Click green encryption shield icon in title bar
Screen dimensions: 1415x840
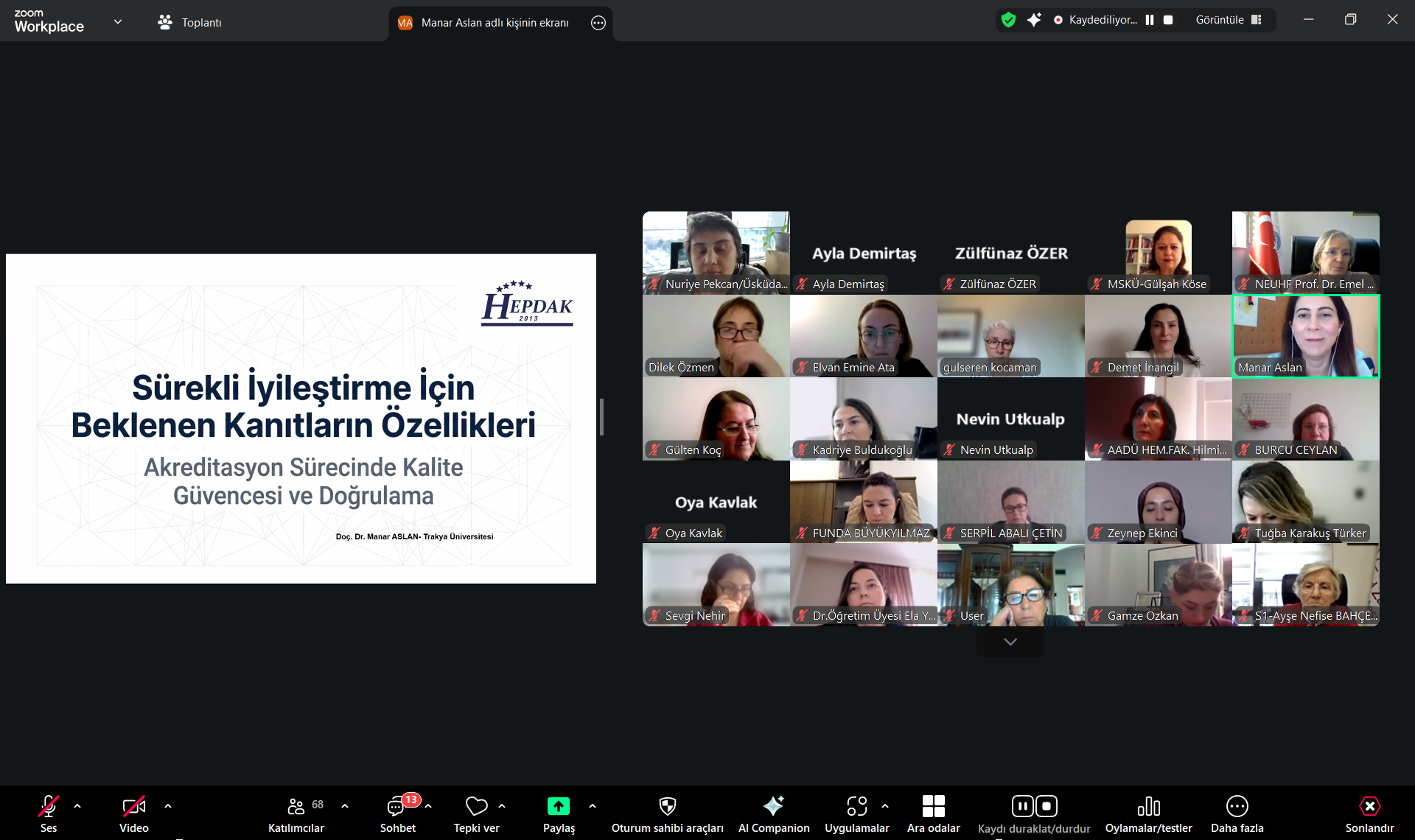click(1008, 20)
